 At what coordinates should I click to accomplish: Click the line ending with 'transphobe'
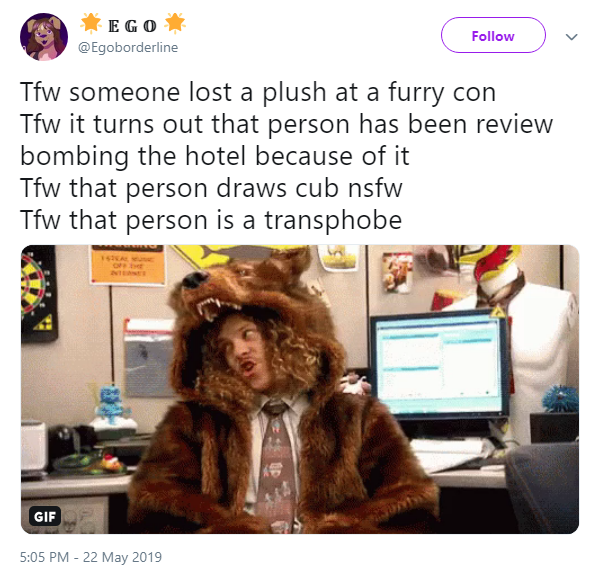tap(211, 220)
